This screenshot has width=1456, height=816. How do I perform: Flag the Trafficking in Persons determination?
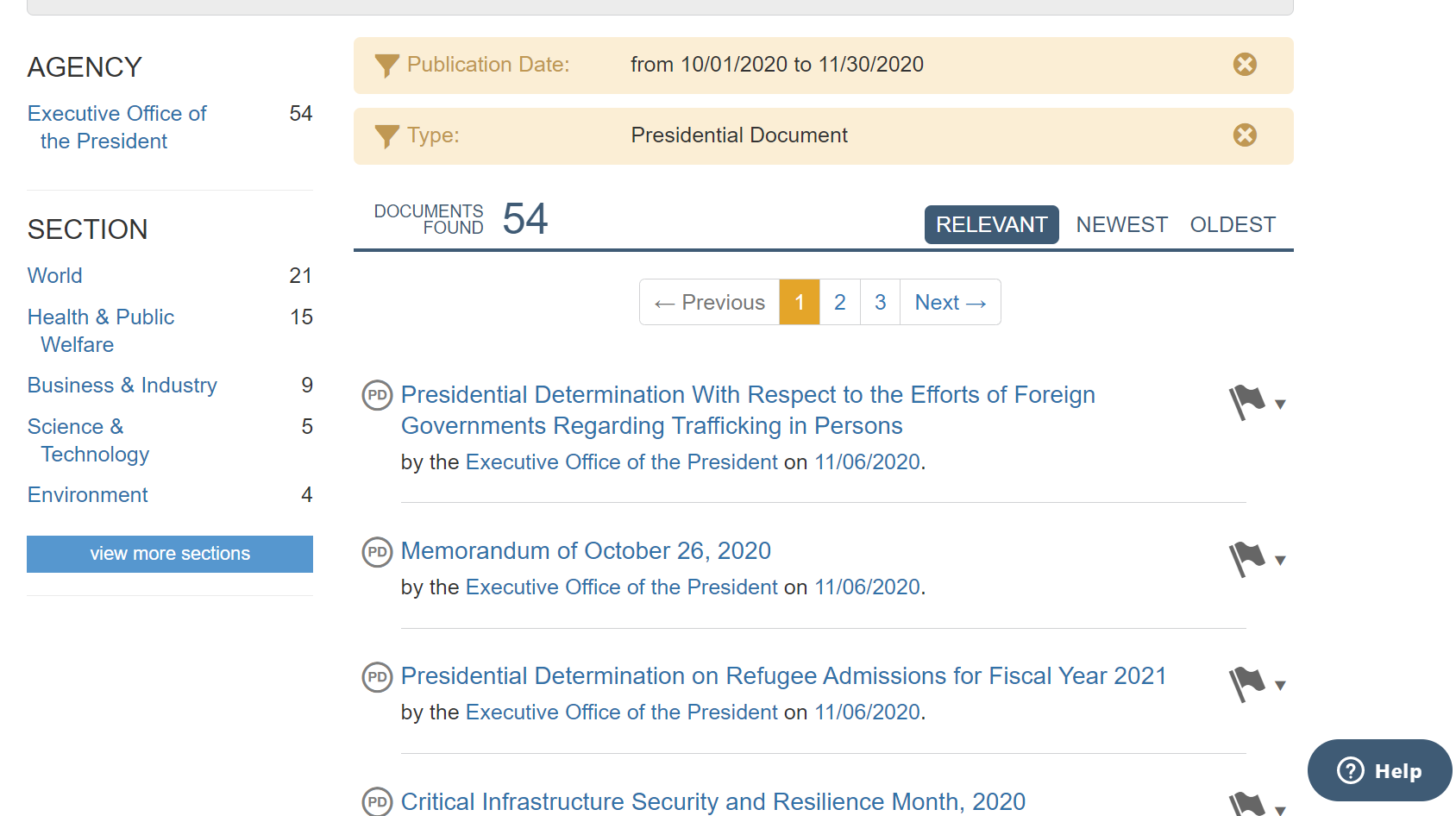[1247, 403]
